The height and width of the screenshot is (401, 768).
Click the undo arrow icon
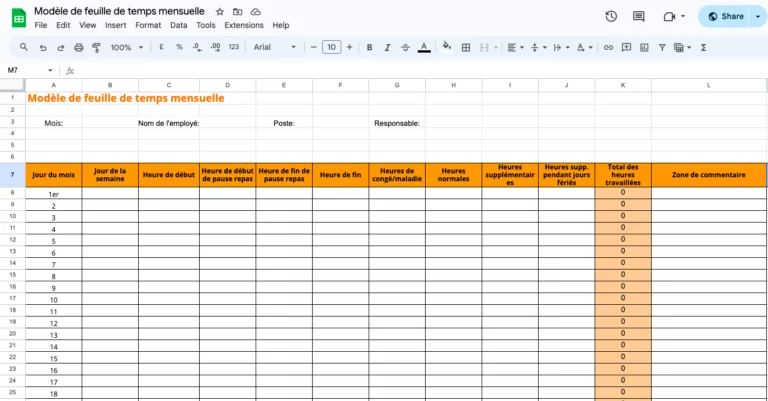pos(43,47)
